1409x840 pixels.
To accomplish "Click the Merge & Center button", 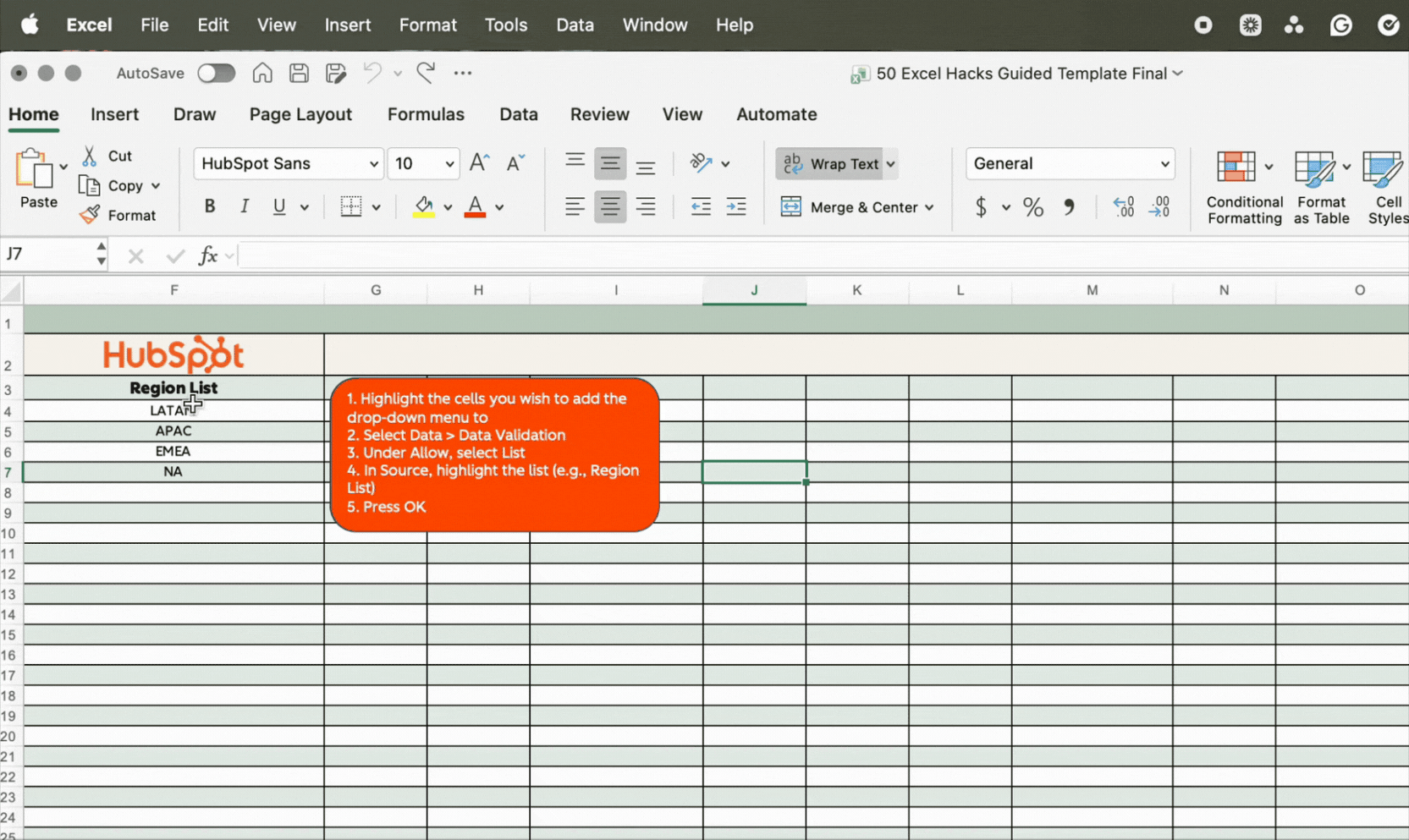I will [x=857, y=206].
